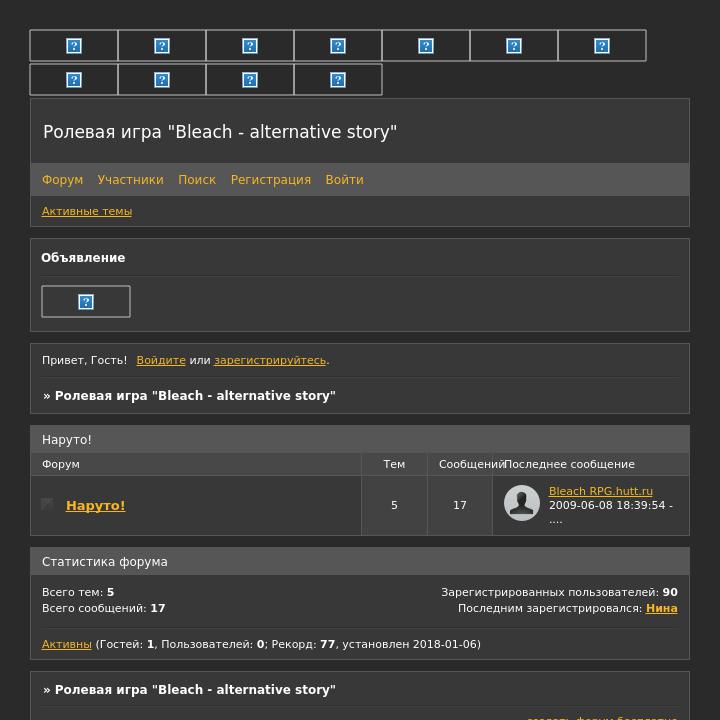Open last post Bleach RPG.hutt.ru link
Screen dimensions: 720x720
pos(601,491)
